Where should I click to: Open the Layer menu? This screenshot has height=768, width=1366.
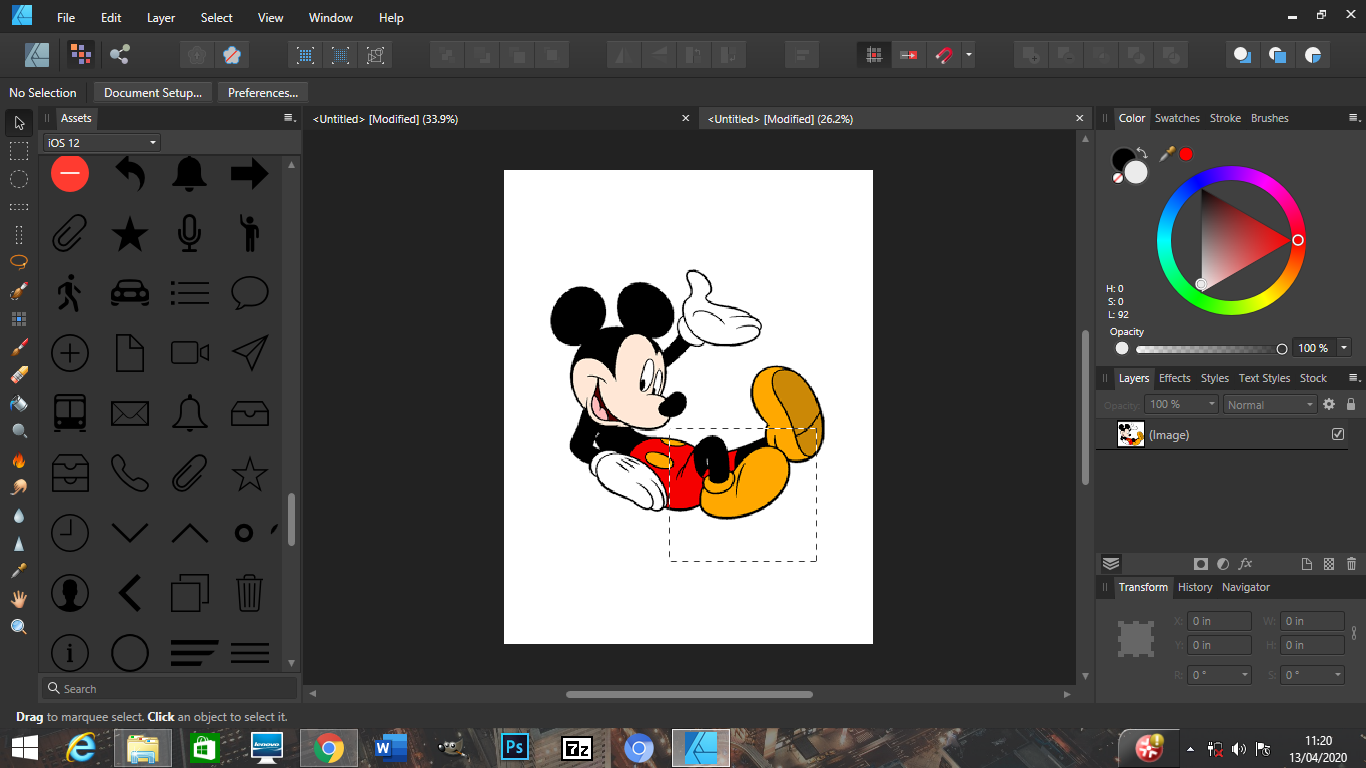point(160,17)
